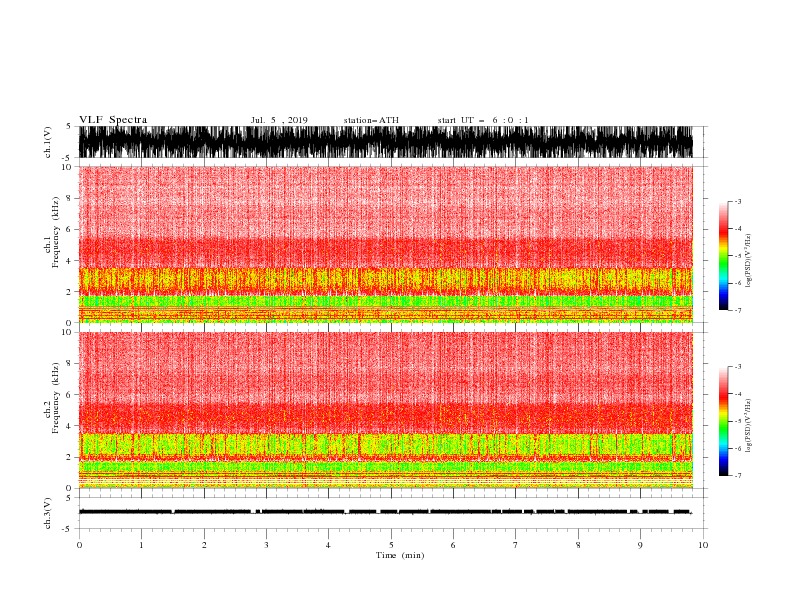This screenshot has height=612, width=792.
Task: Select the date text "Jul. 5 , 2019"
Action: click(279, 120)
